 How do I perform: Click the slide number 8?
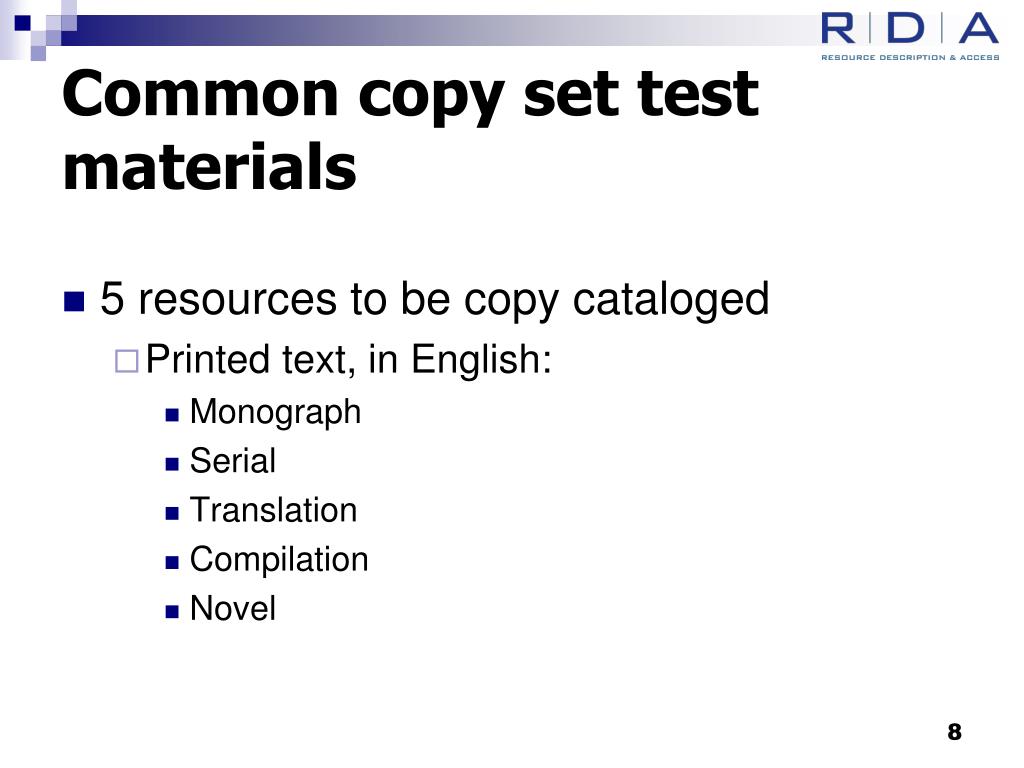(x=954, y=731)
